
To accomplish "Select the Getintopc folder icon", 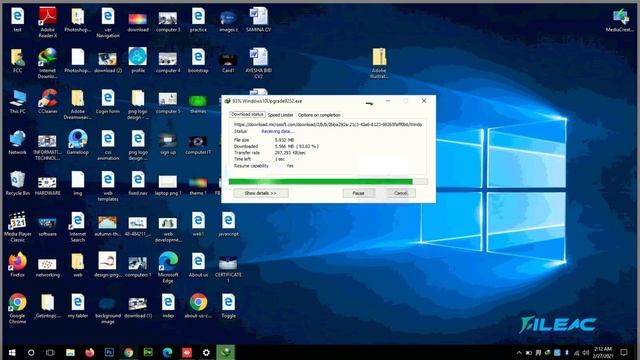I will click(x=47, y=305).
